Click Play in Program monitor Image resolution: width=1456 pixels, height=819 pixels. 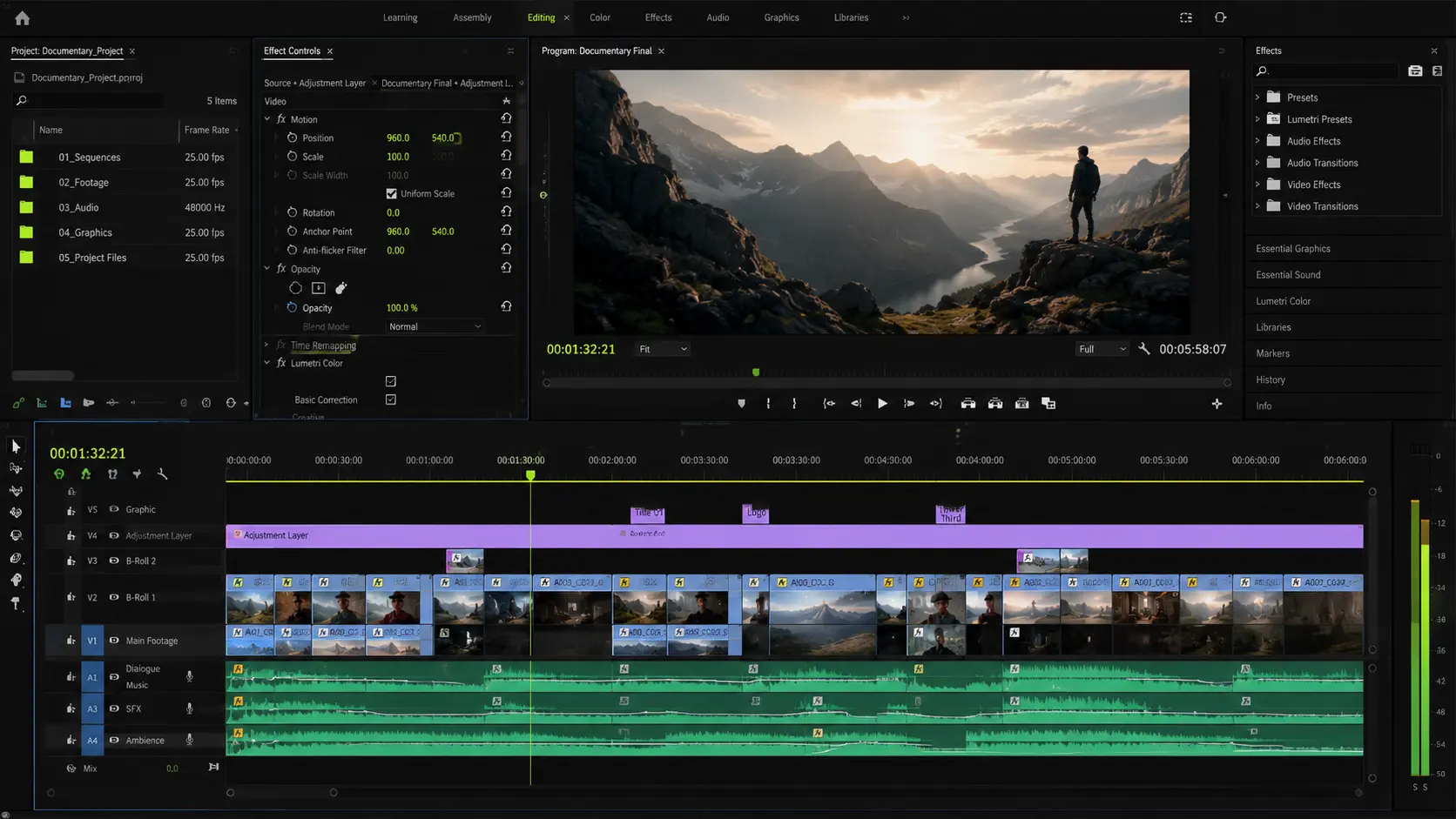pyautogui.click(x=882, y=404)
